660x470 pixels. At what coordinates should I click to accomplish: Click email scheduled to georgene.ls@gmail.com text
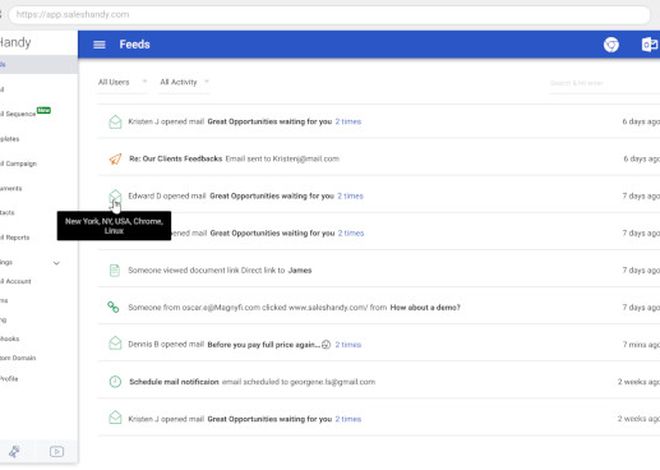tap(298, 382)
